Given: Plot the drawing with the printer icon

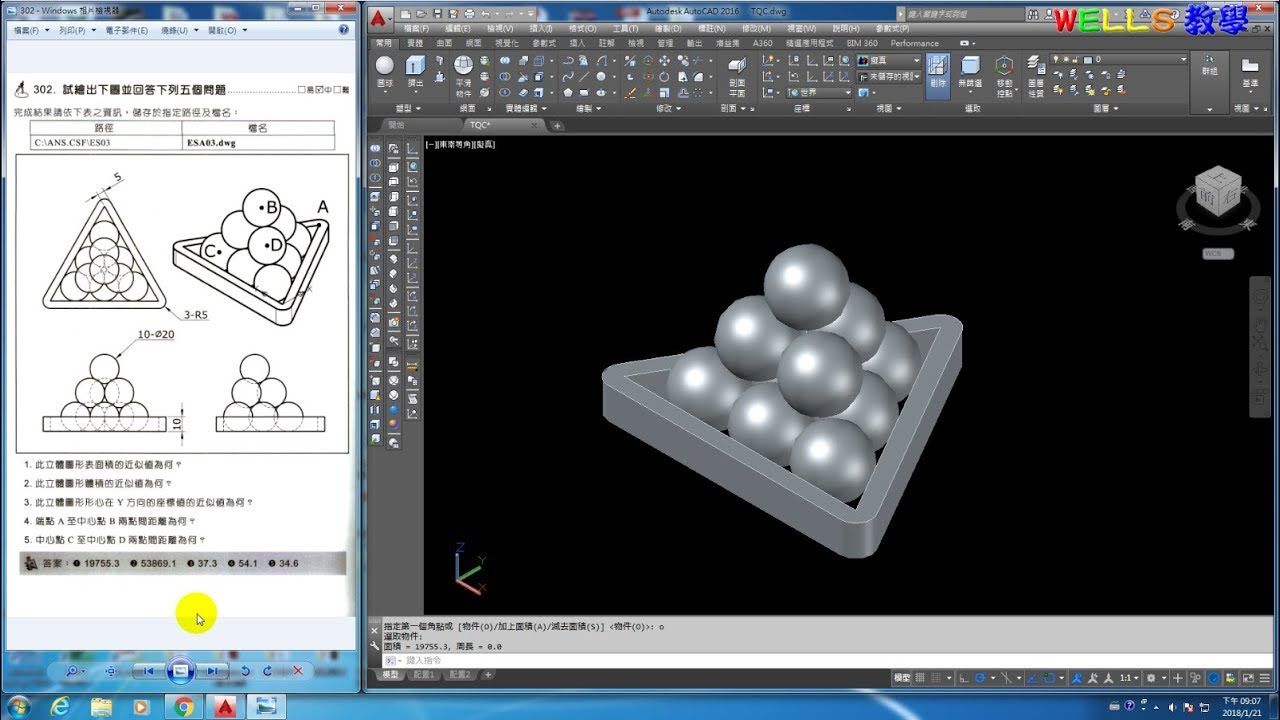Looking at the screenshot, I should (468, 14).
